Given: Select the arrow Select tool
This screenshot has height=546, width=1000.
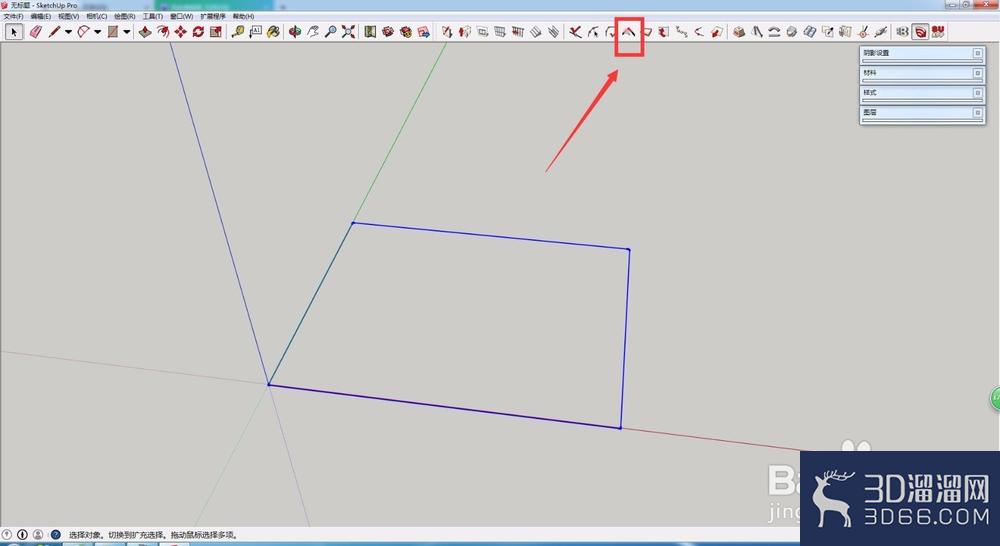Looking at the screenshot, I should (x=14, y=31).
